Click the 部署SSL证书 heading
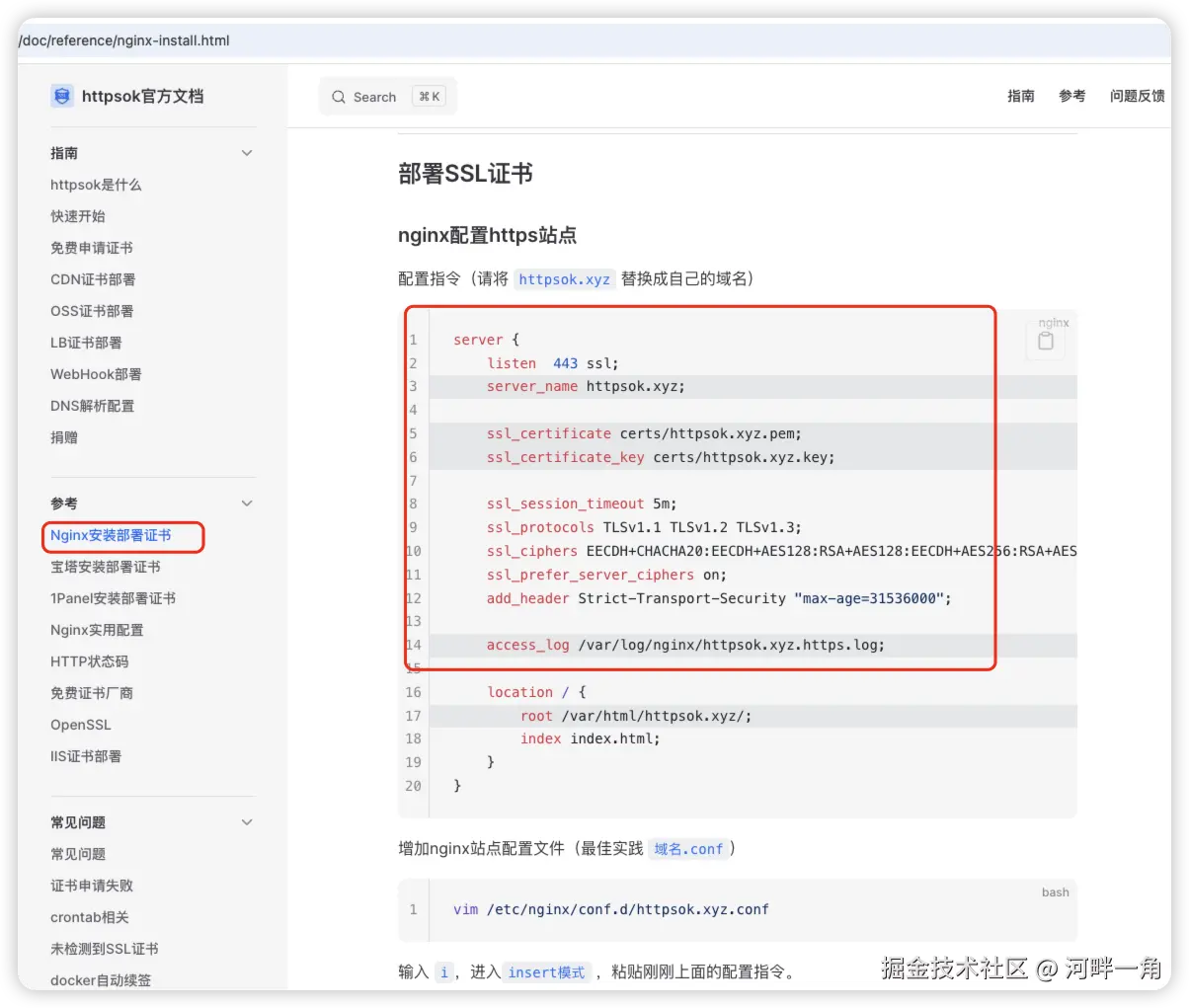This screenshot has width=1189, height=1008. pos(465,174)
